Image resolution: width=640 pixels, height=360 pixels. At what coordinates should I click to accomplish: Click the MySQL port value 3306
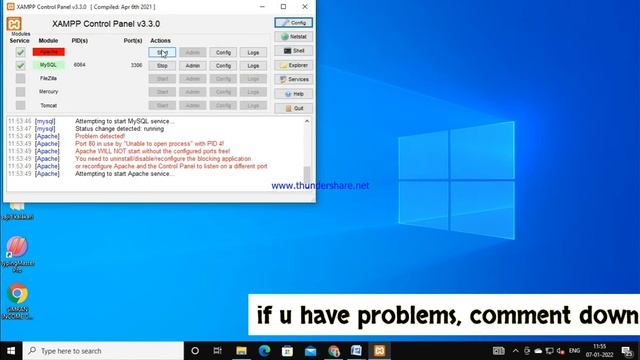pyautogui.click(x=136, y=65)
